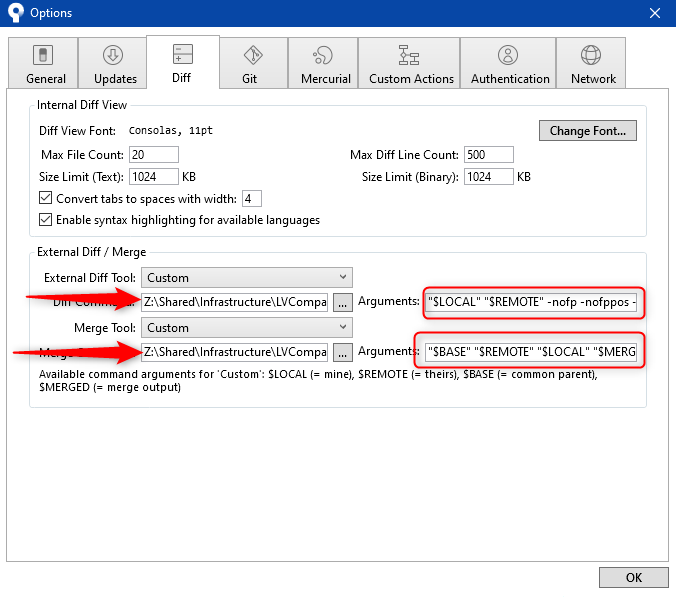
Task: Browse for Diff Command executable path
Action: click(x=342, y=302)
